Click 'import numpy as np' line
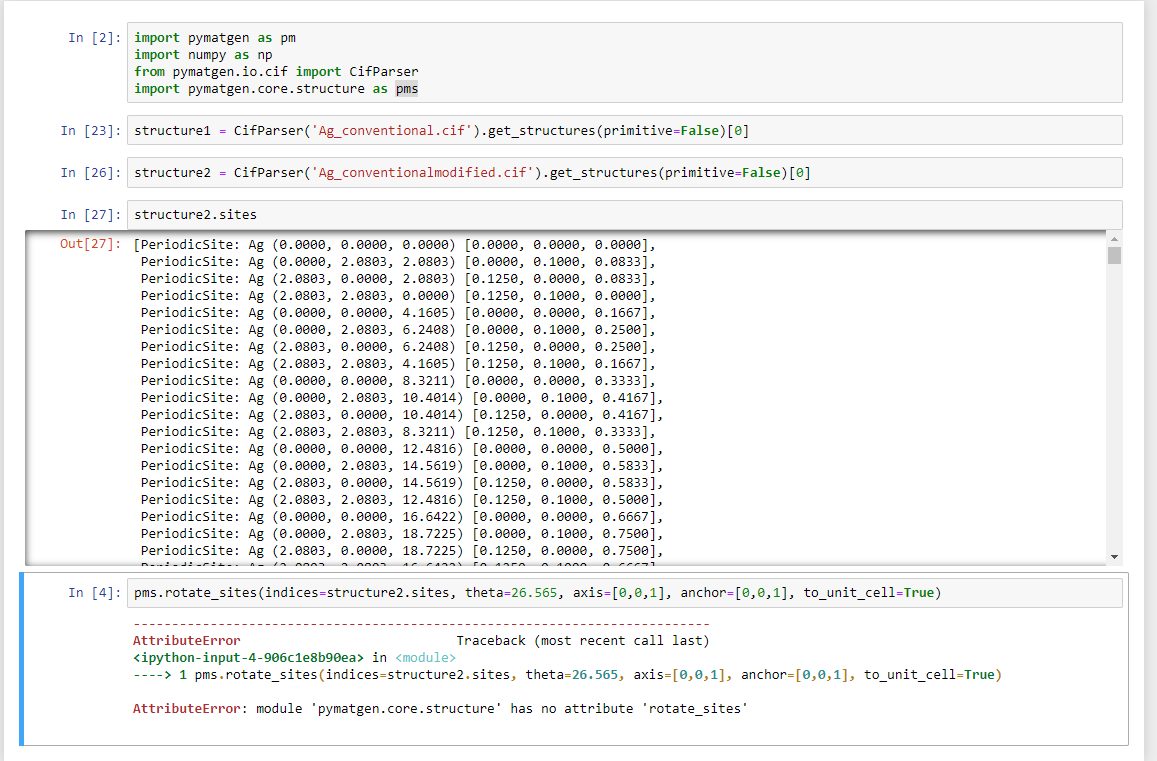This screenshot has width=1157, height=761. tap(203, 55)
